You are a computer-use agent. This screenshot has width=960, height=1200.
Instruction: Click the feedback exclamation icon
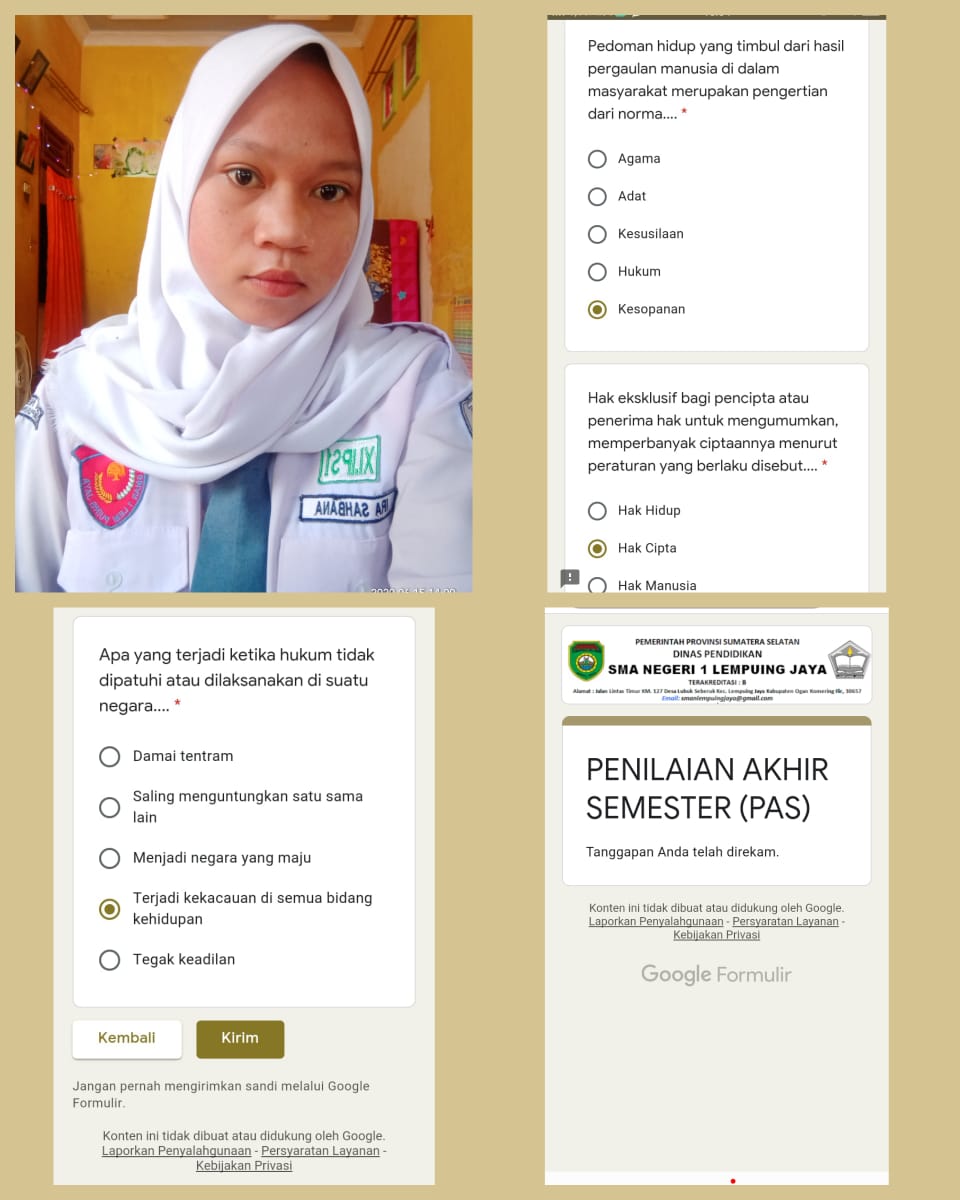[x=570, y=578]
